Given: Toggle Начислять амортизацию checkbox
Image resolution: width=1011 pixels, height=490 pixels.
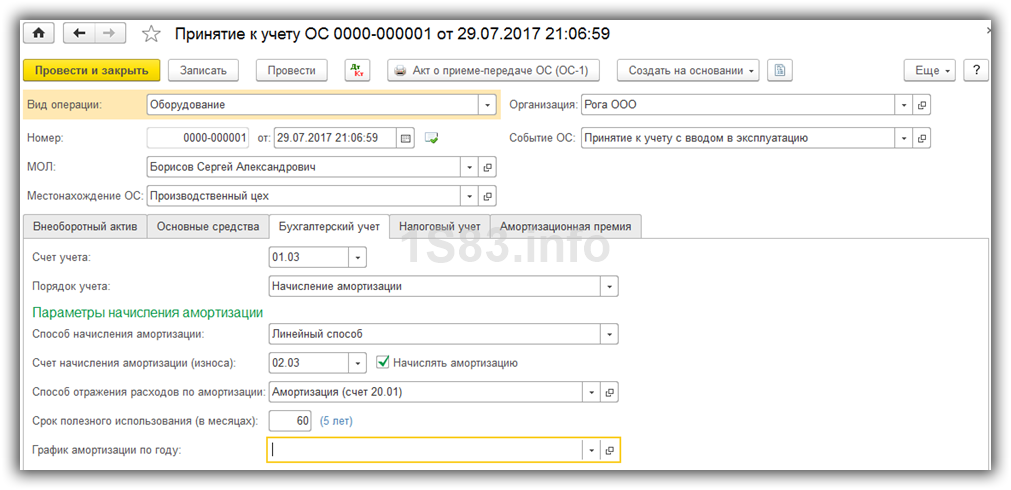Looking at the screenshot, I should pos(383,362).
